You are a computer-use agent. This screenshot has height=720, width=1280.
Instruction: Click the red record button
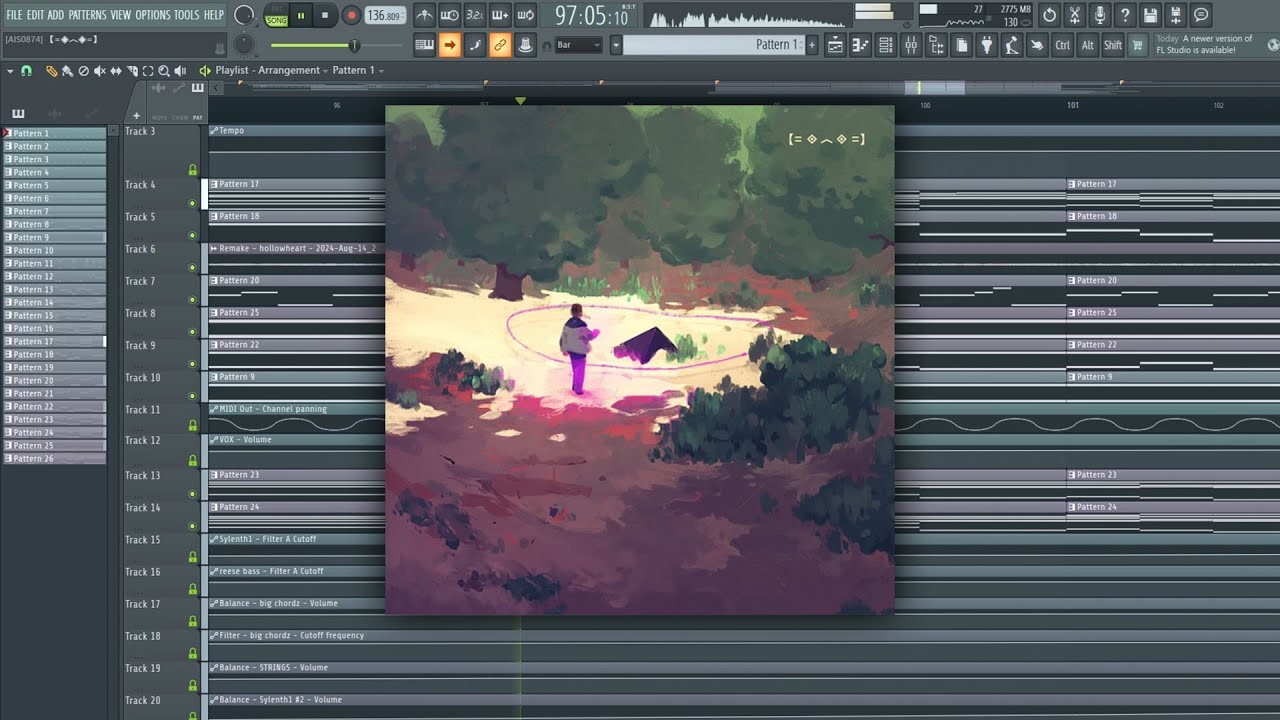[x=351, y=15]
